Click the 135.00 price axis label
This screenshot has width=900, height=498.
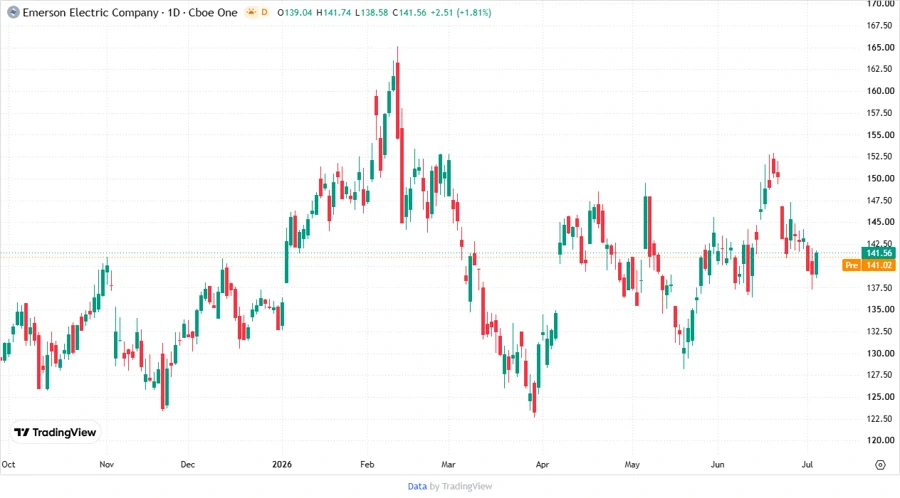(x=880, y=309)
